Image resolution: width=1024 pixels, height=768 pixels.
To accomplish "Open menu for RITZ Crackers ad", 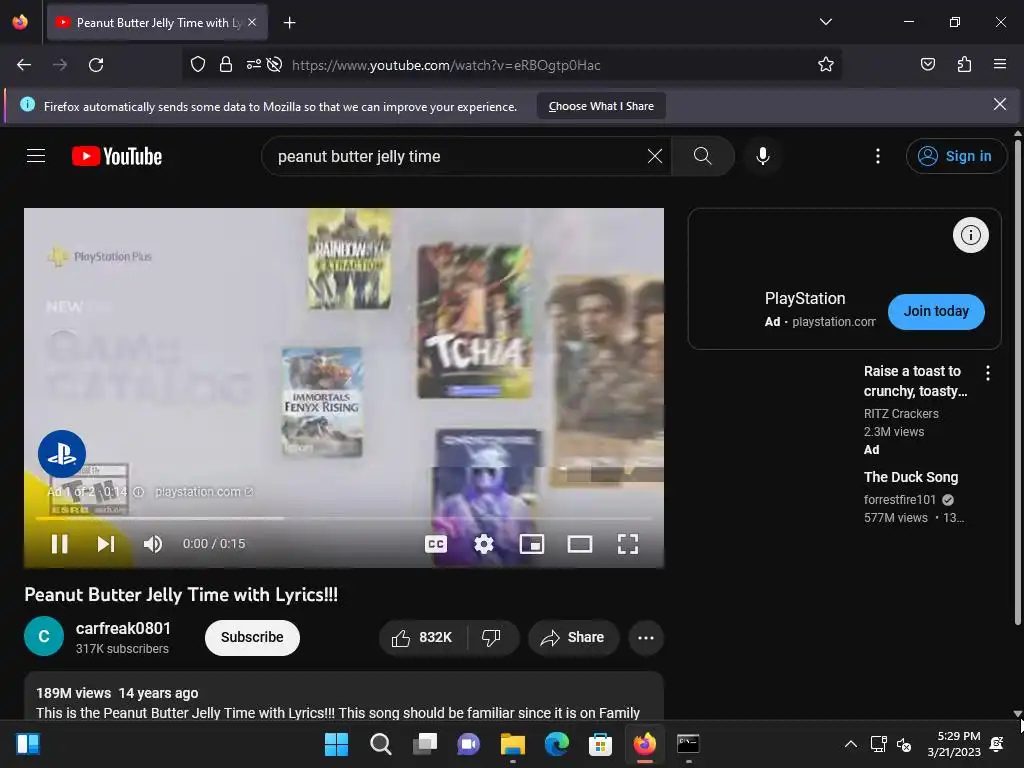I will click(x=987, y=373).
